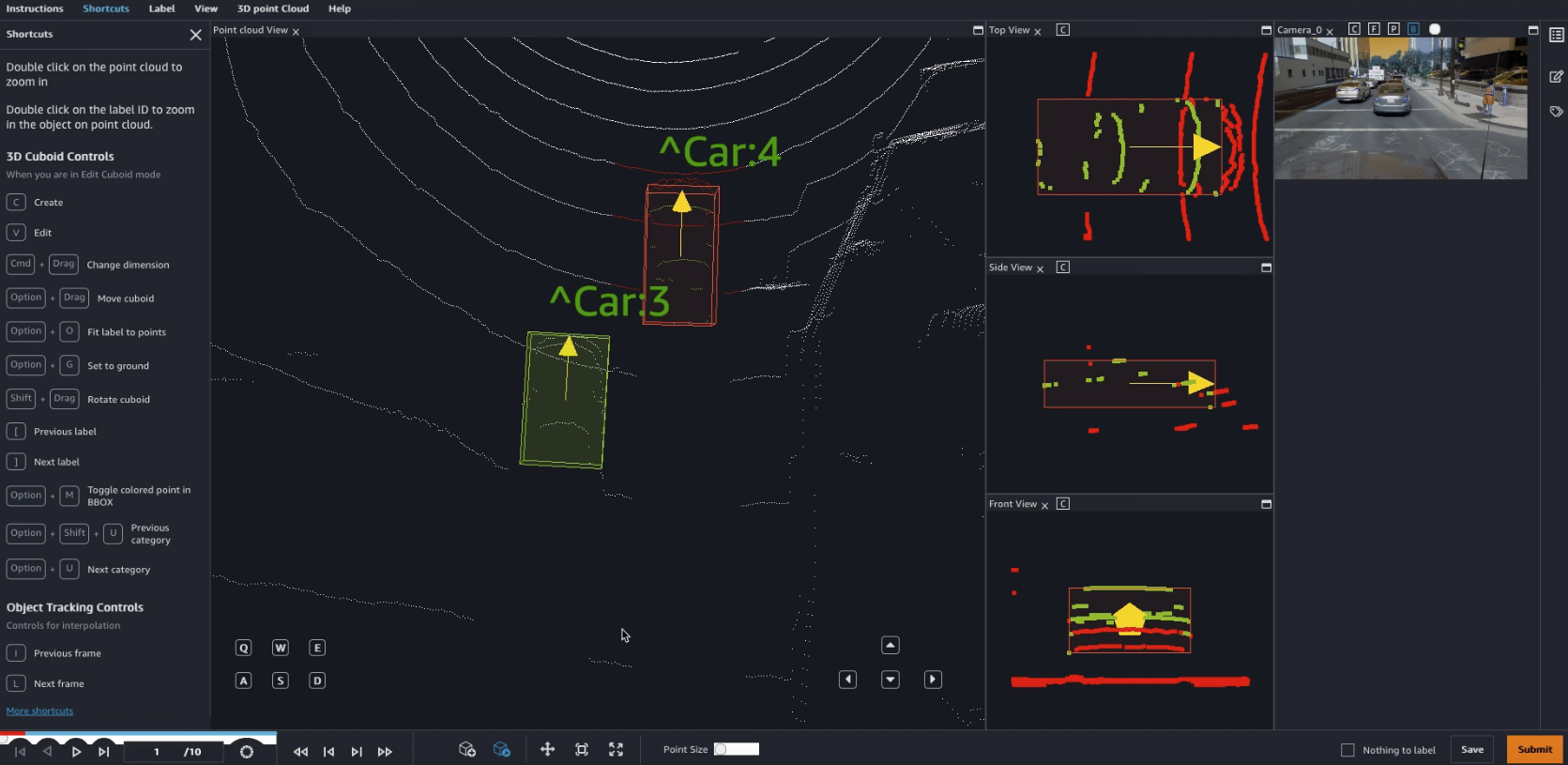The height and width of the screenshot is (765, 1568).
Task: Toggle the C button in Top View header
Action: (x=1062, y=30)
